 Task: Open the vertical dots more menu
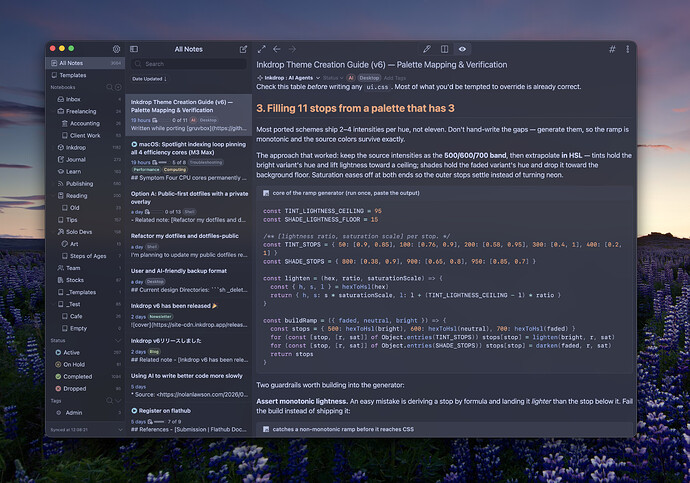pyautogui.click(x=628, y=49)
